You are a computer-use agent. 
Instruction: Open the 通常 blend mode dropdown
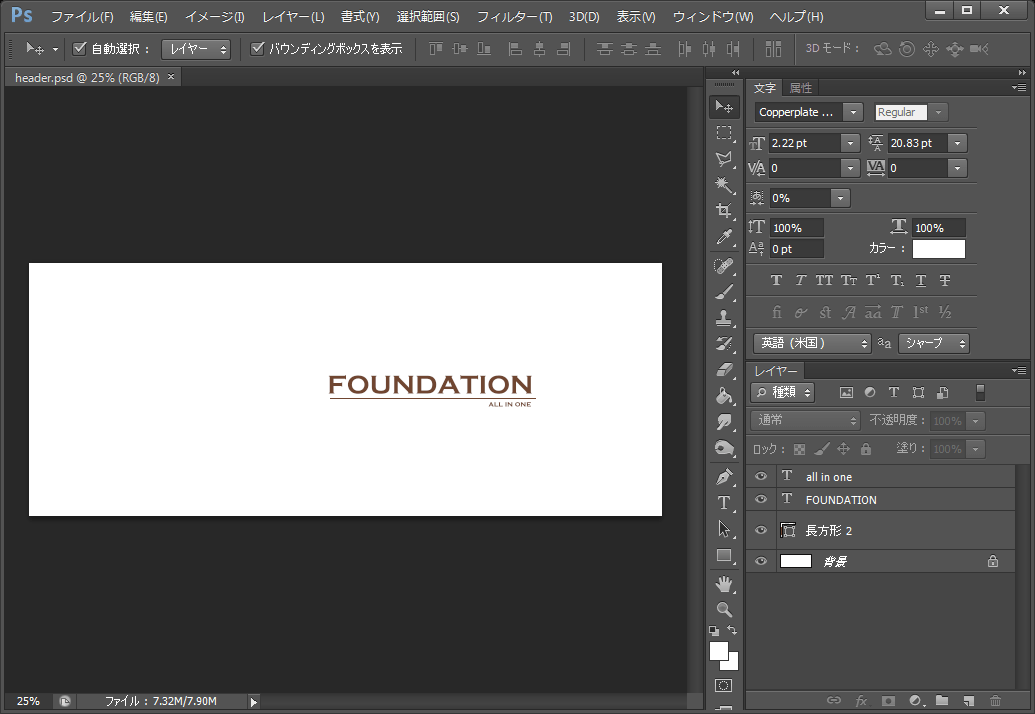[x=805, y=420]
